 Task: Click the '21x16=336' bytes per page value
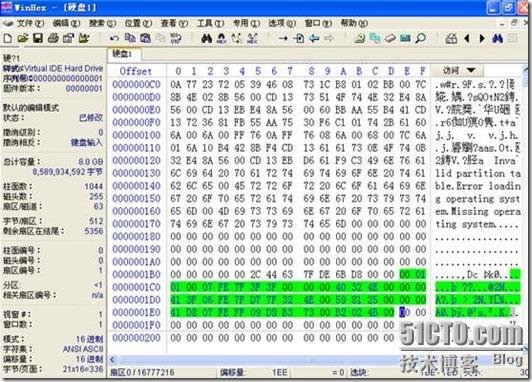pyautogui.click(x=83, y=369)
